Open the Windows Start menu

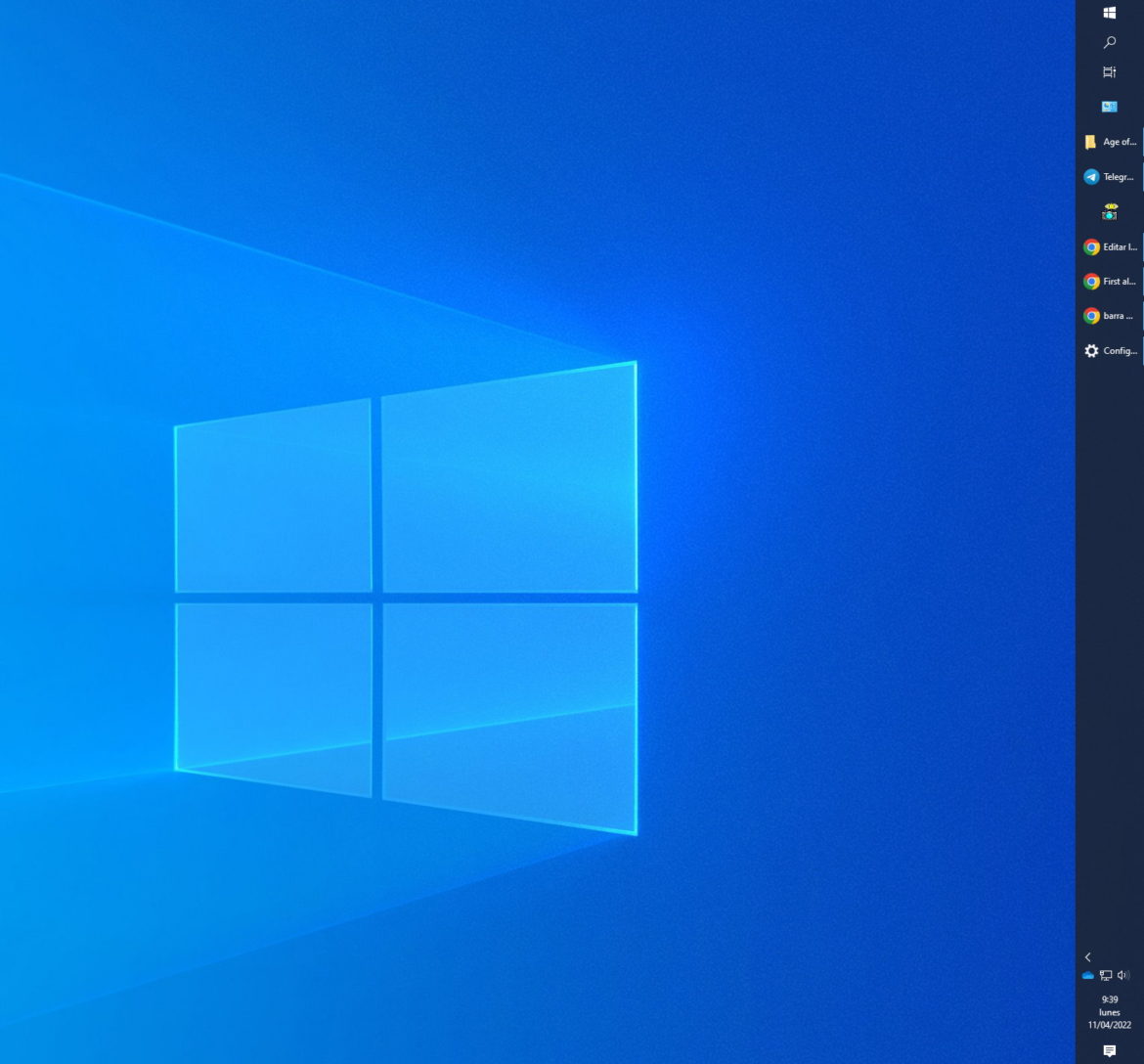click(x=1109, y=14)
